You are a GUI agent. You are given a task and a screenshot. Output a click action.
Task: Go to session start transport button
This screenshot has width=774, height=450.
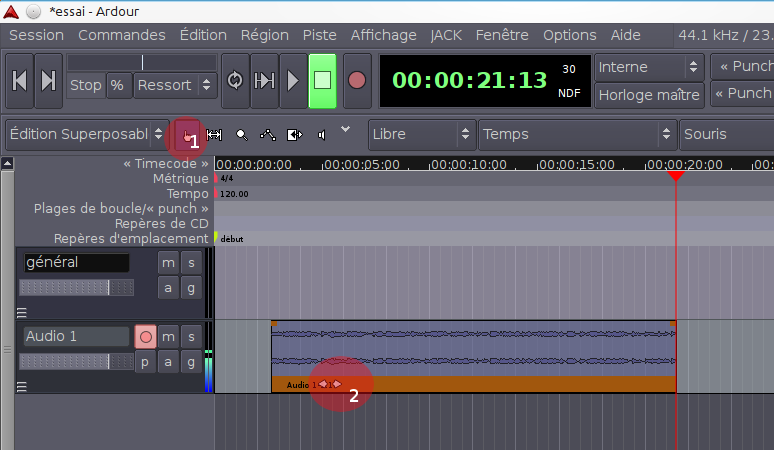pos(19,81)
